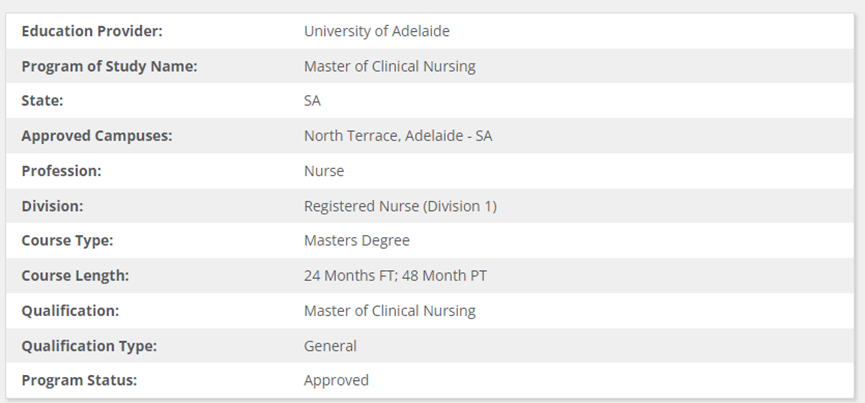Click the "Course Length:" label
This screenshot has height=403, width=865.
(75, 276)
